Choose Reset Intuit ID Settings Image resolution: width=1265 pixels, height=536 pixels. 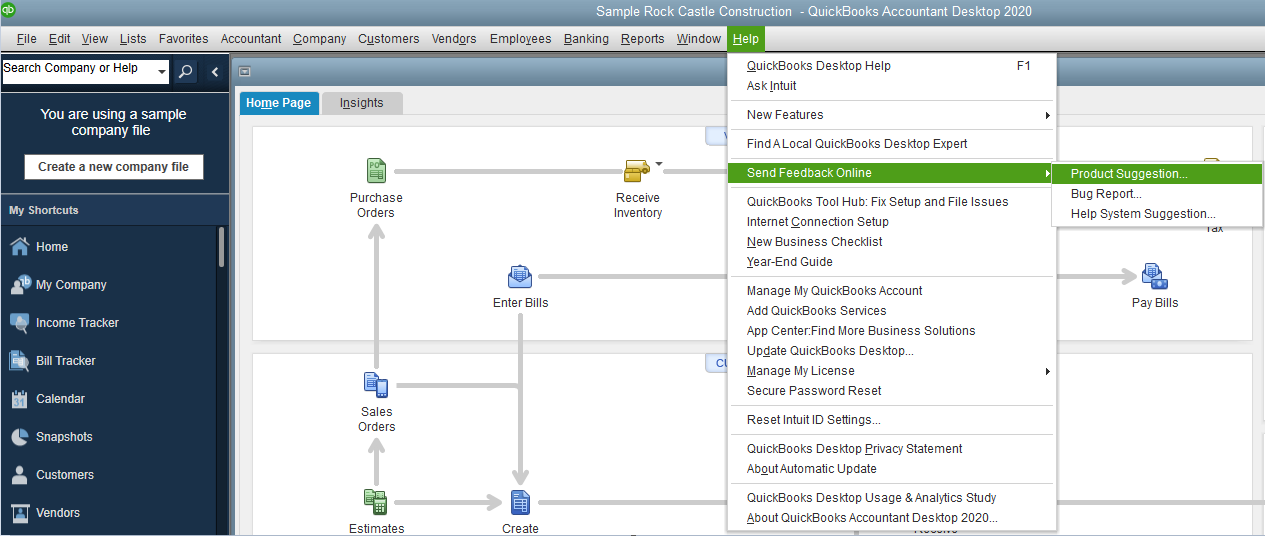tap(892, 420)
